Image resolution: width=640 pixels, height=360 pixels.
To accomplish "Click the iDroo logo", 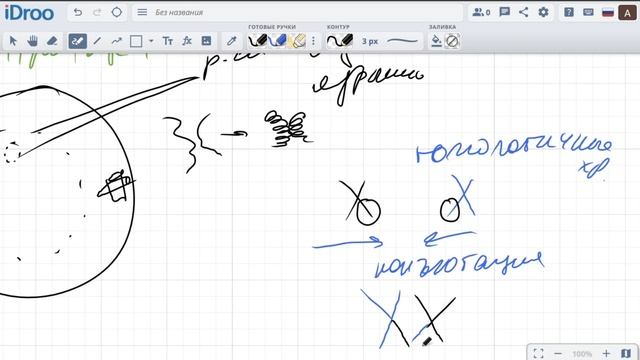I will (29, 13).
